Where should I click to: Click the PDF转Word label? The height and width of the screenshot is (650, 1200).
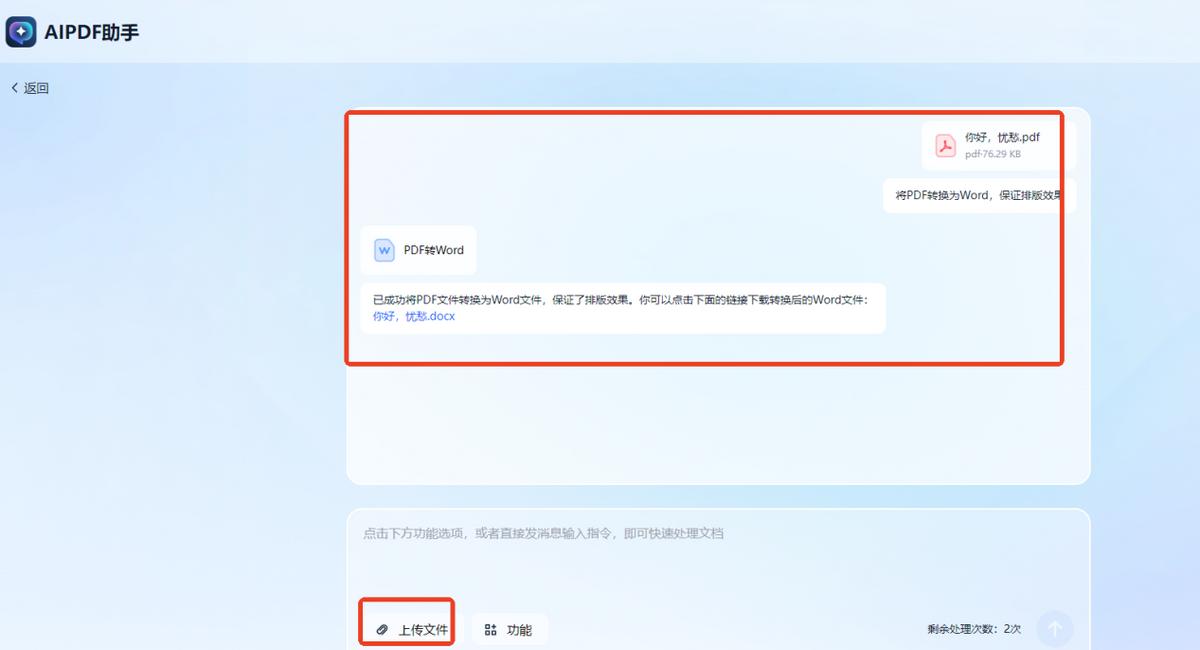[434, 250]
